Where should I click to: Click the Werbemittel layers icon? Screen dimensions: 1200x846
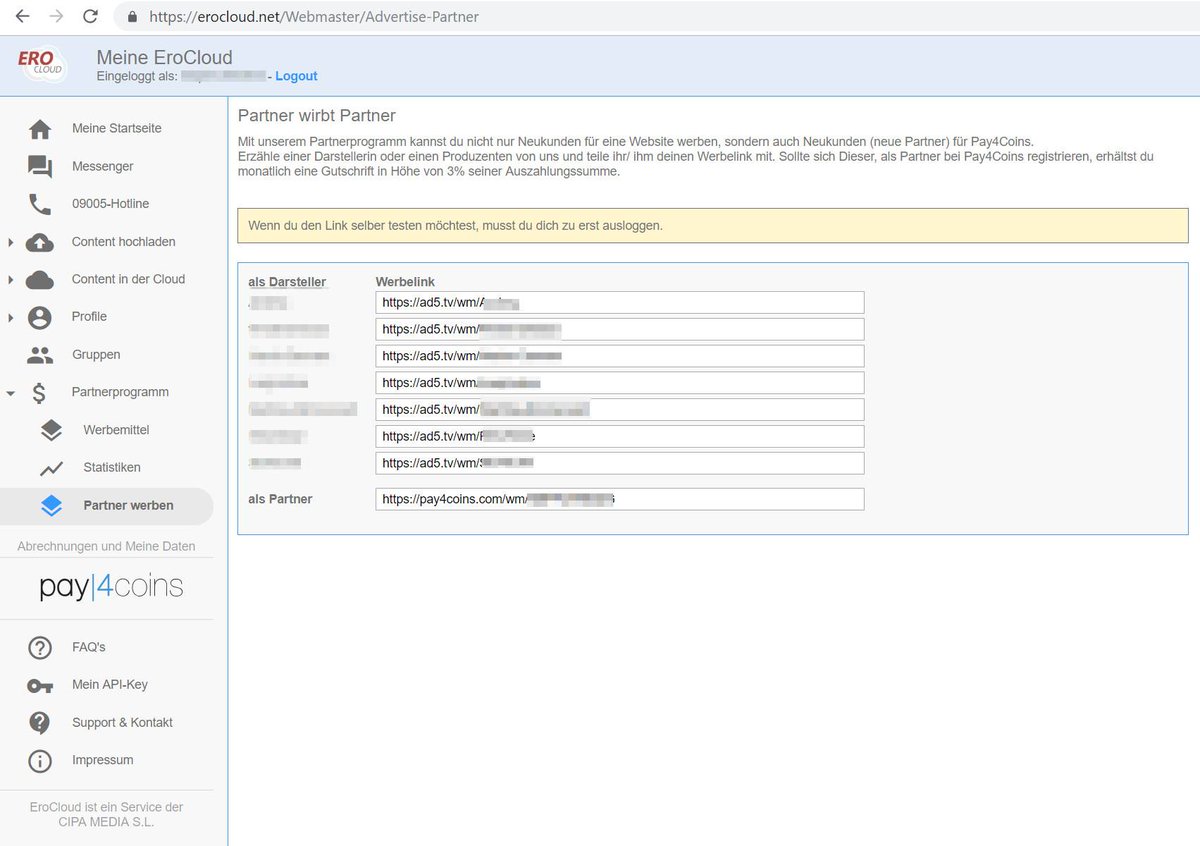51,430
